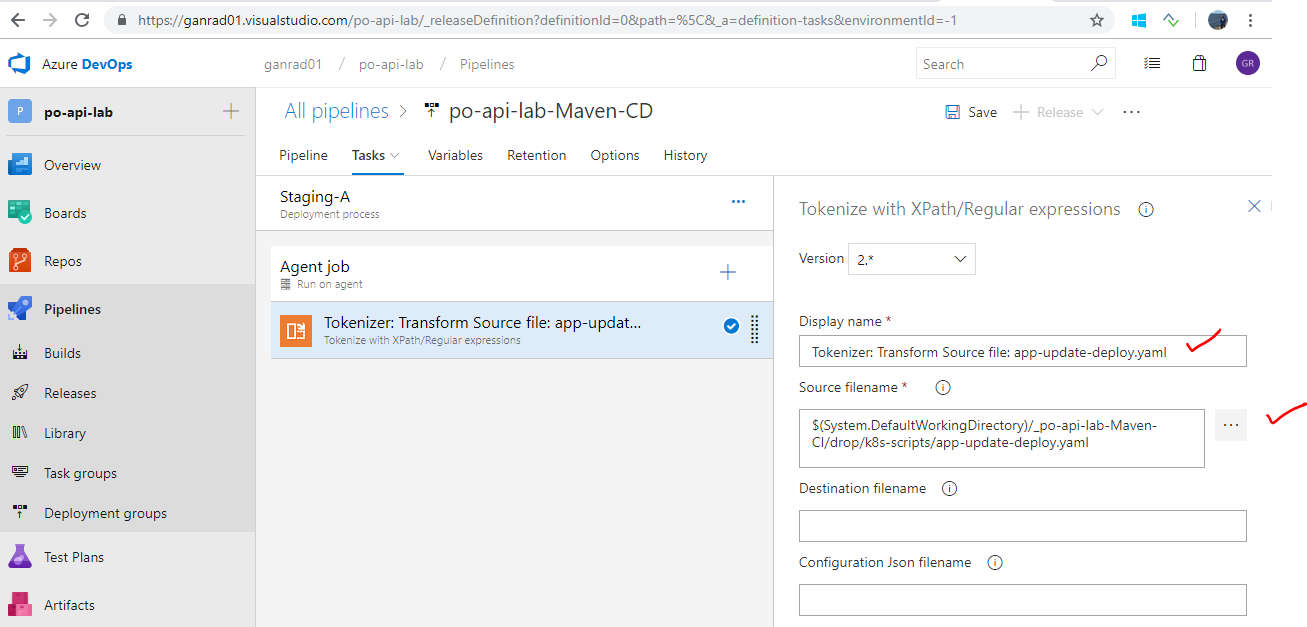Open the Deployment groups icon
Viewport: 1307px width, 627px height.
click(x=20, y=513)
